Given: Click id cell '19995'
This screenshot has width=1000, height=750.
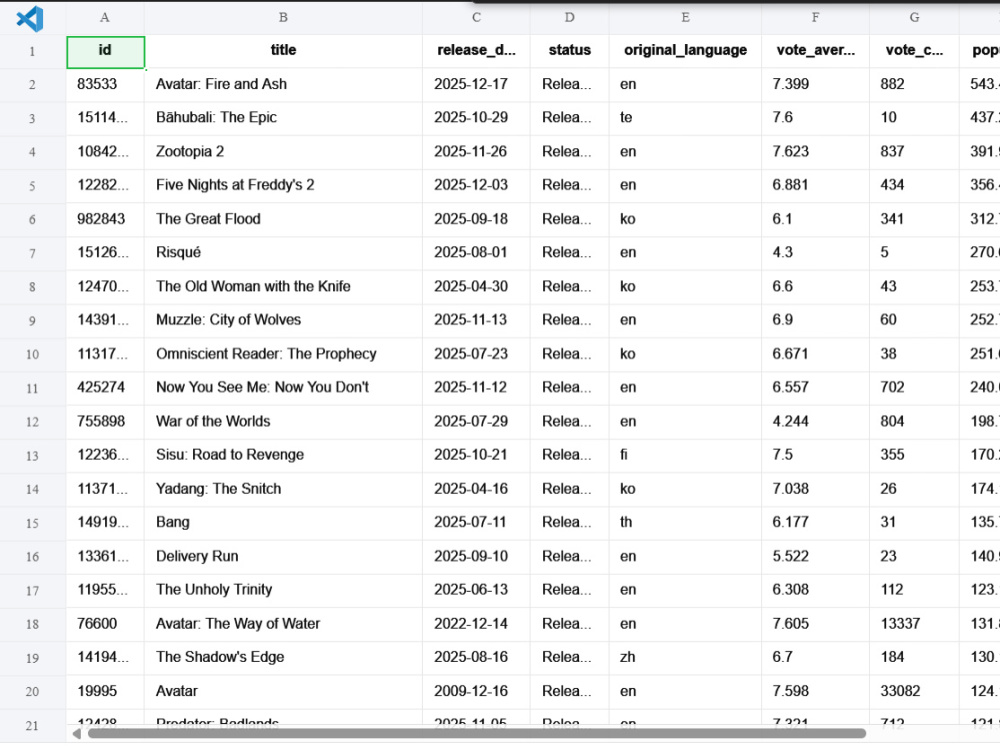Looking at the screenshot, I should [x=105, y=691].
